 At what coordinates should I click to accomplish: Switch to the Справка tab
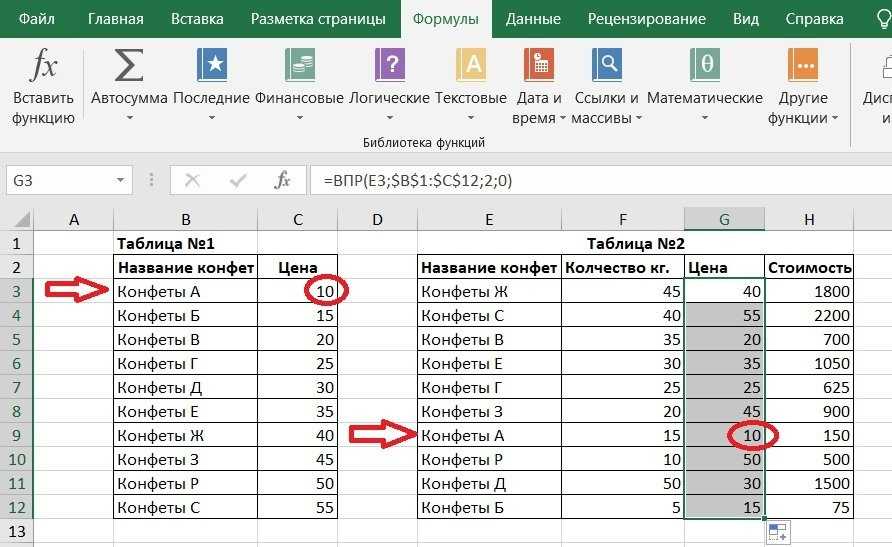tap(815, 19)
